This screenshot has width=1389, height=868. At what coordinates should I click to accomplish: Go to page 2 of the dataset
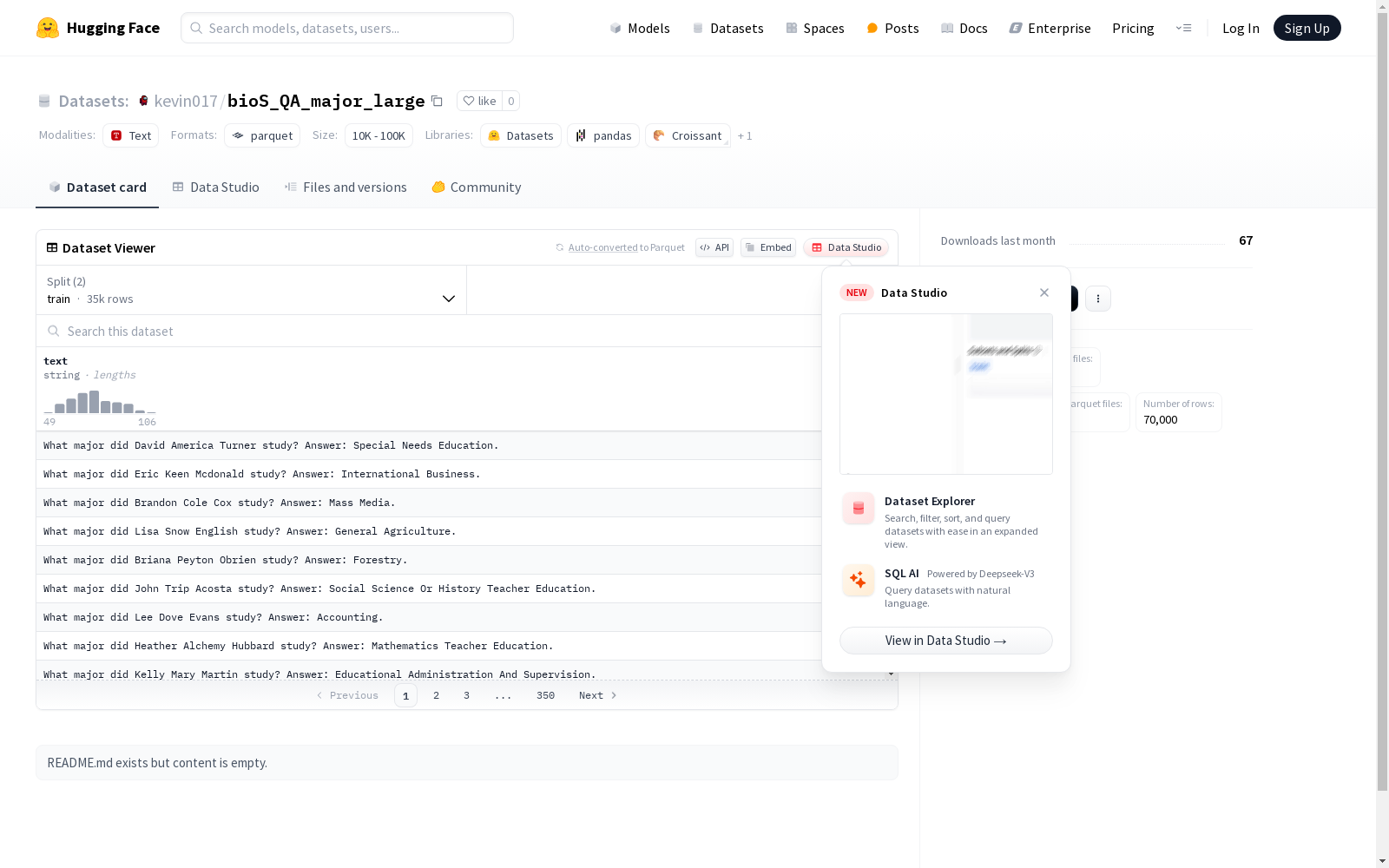[x=436, y=695]
